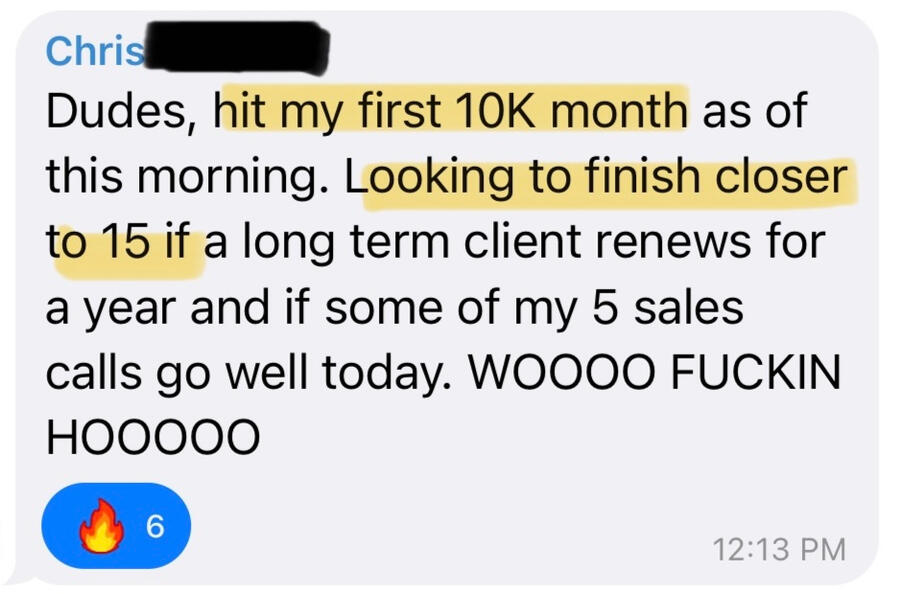The image size is (900, 594).
Task: Click the fire emoji reaction icon
Action: [x=101, y=527]
